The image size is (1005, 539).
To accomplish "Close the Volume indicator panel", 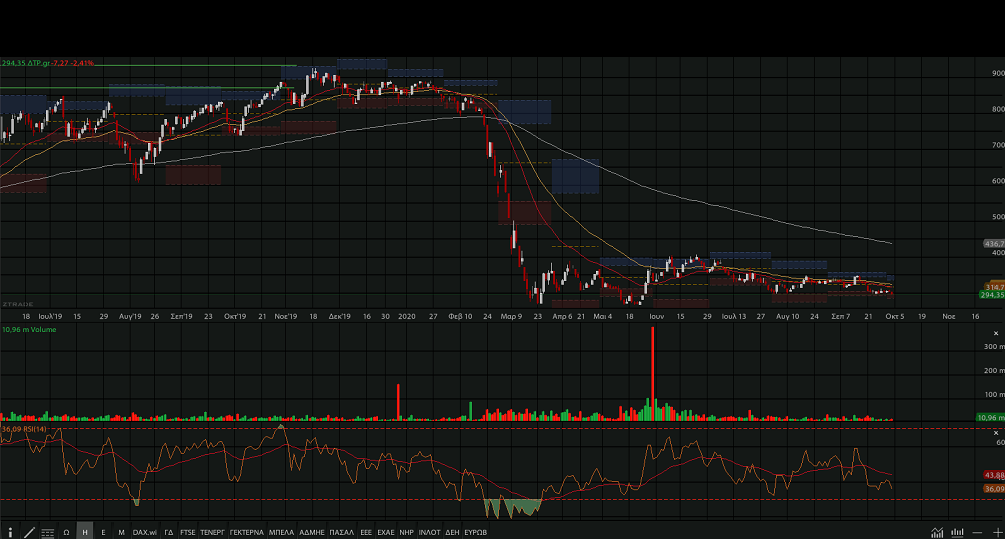I will pyautogui.click(x=998, y=331).
